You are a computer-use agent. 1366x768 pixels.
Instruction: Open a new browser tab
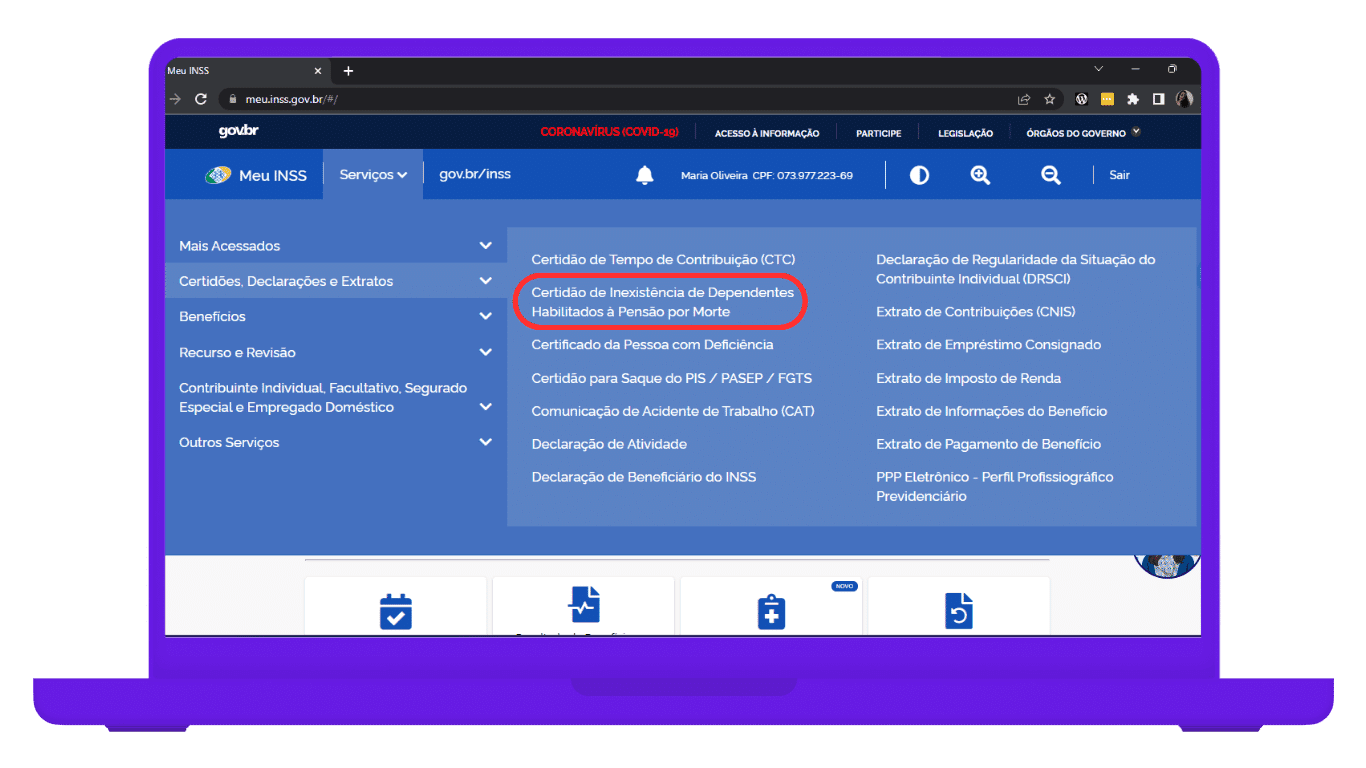pyautogui.click(x=348, y=71)
